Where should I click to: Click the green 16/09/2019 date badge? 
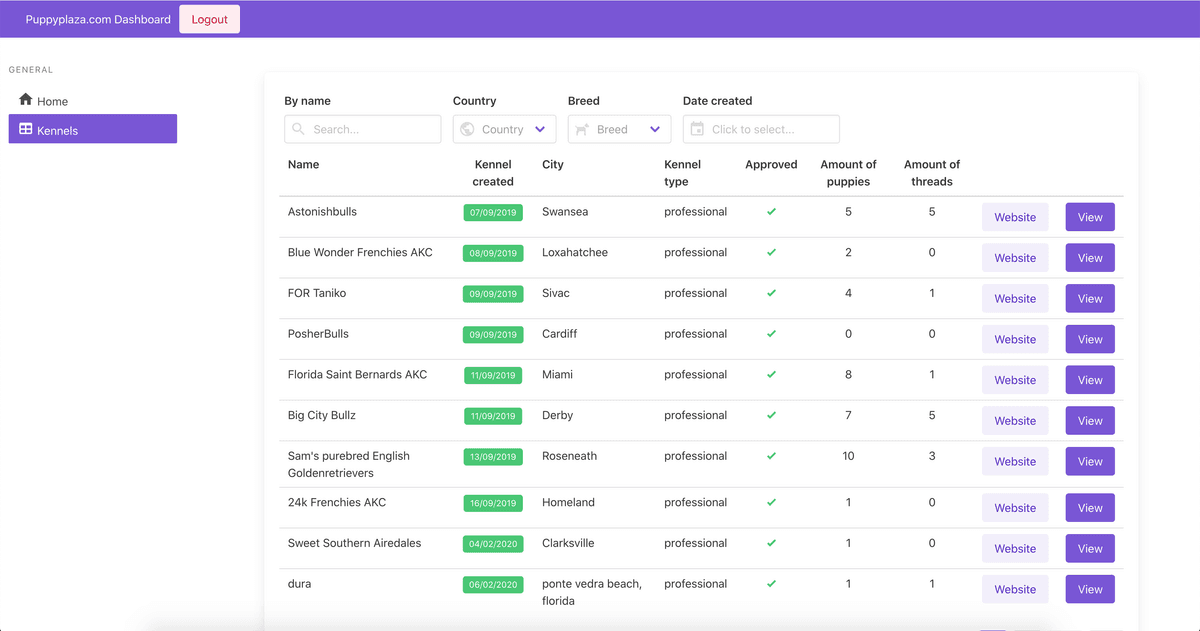(x=492, y=503)
